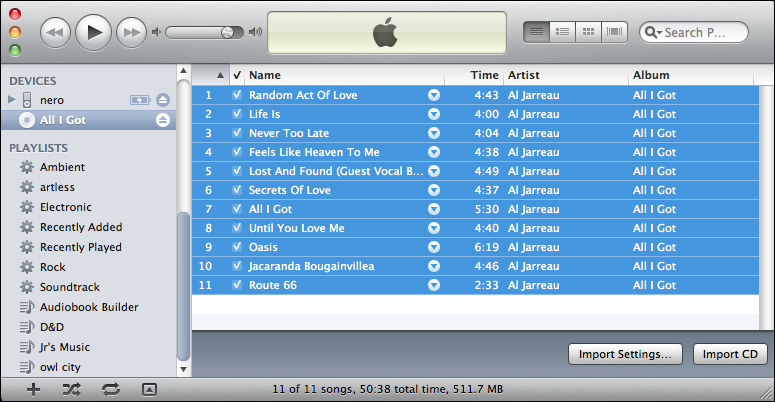Uncheck Random Act Of Love

(237, 94)
